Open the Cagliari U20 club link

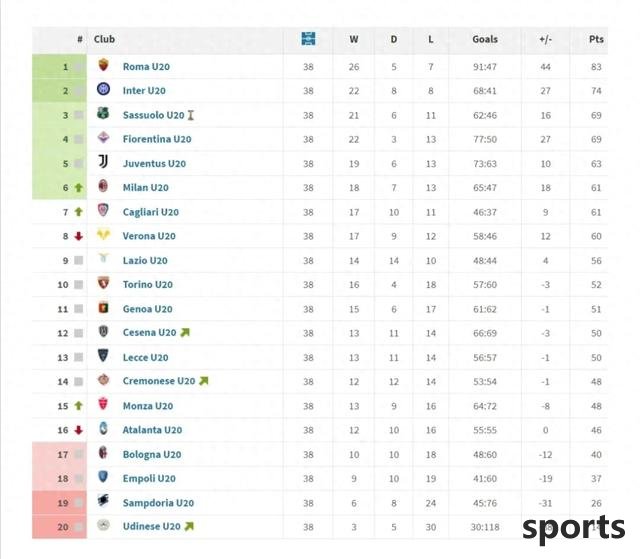(x=151, y=212)
